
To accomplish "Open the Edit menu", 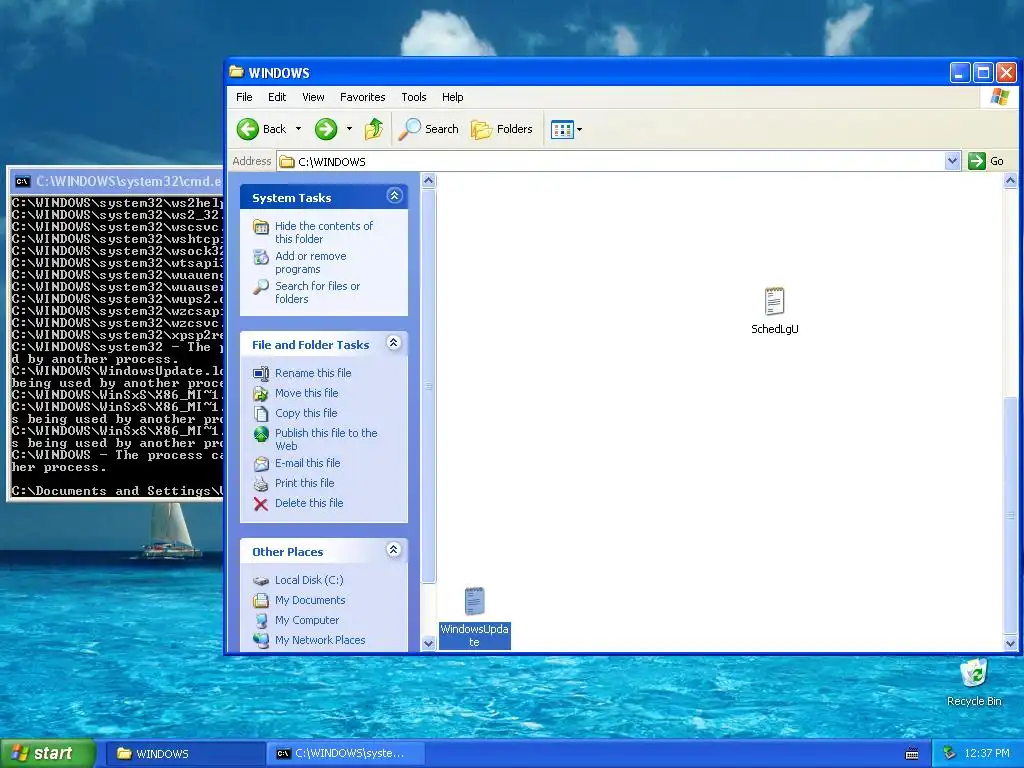I will tap(277, 97).
